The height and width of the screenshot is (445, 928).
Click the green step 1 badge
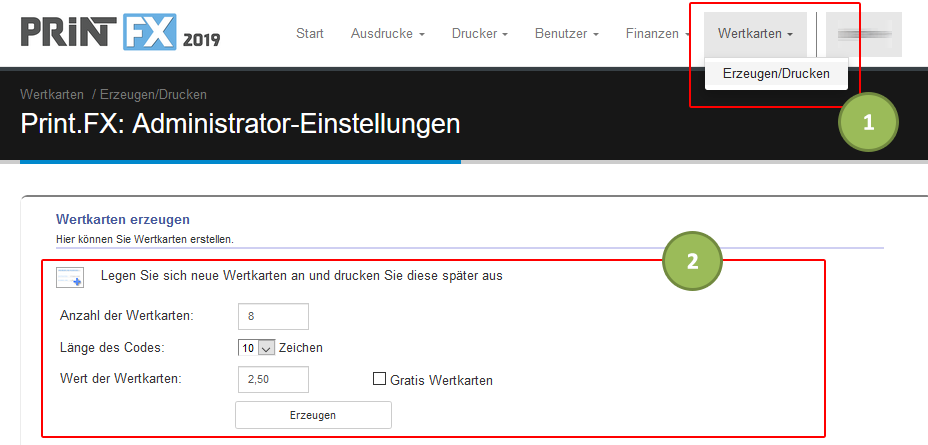point(868,124)
